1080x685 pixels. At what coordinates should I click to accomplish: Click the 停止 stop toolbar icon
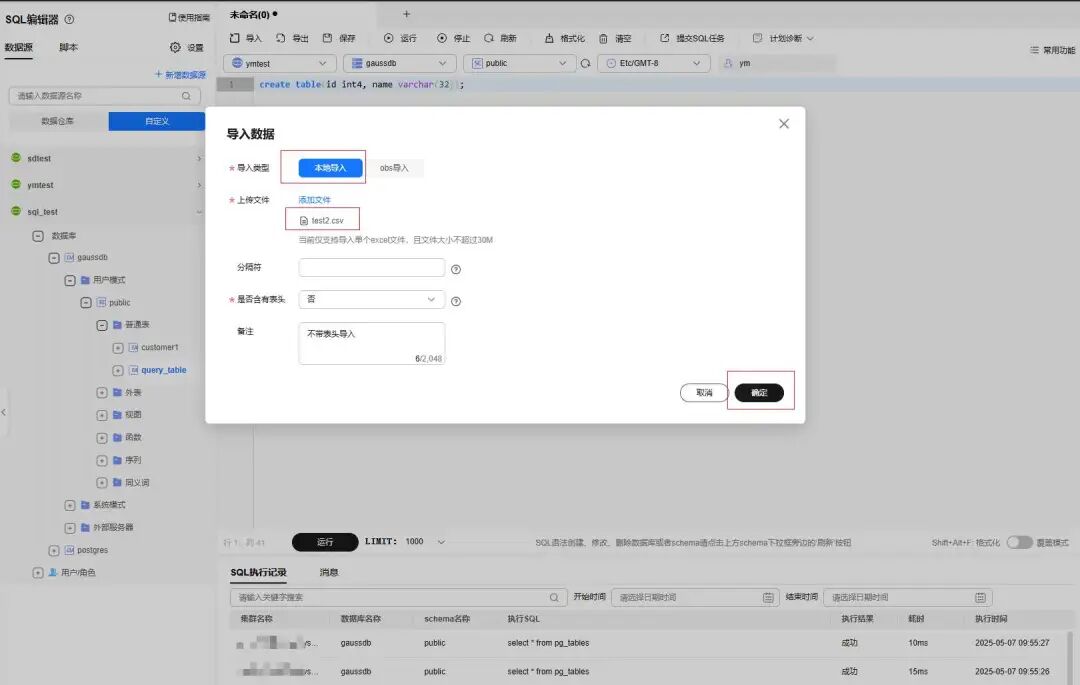tap(442, 38)
